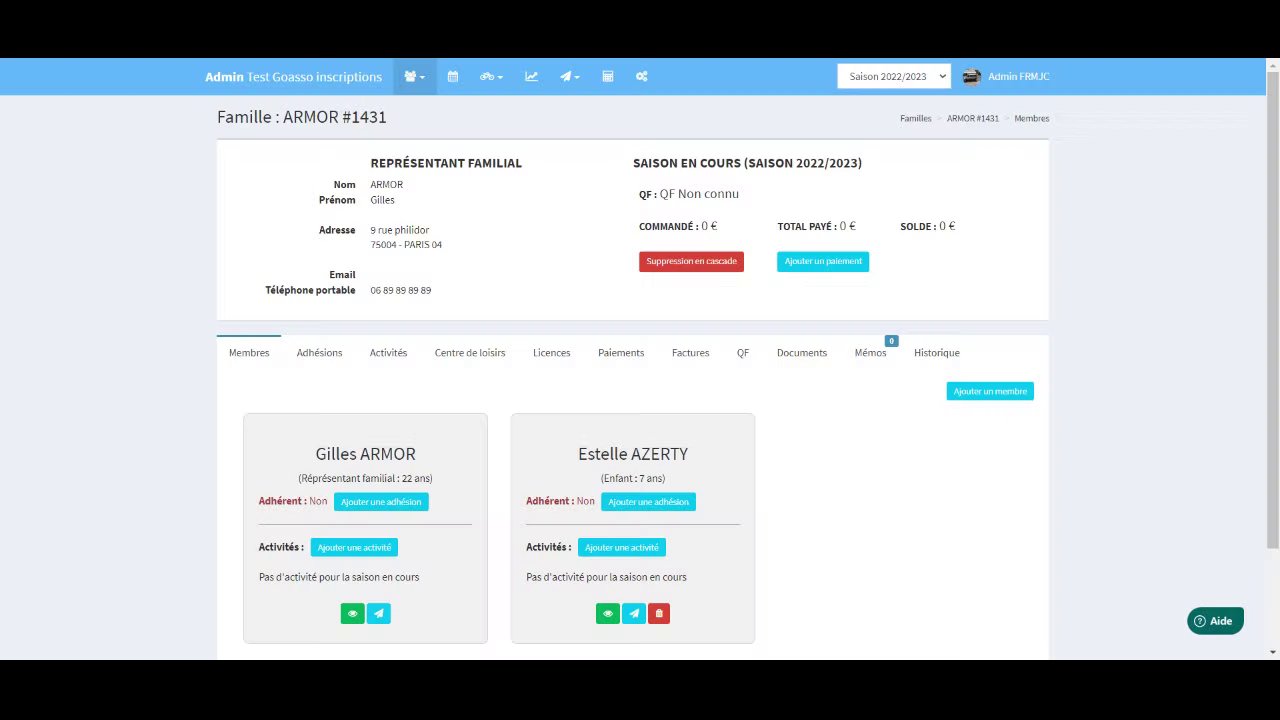Click the Mémos count badge
1280x720 pixels.
(x=891, y=341)
